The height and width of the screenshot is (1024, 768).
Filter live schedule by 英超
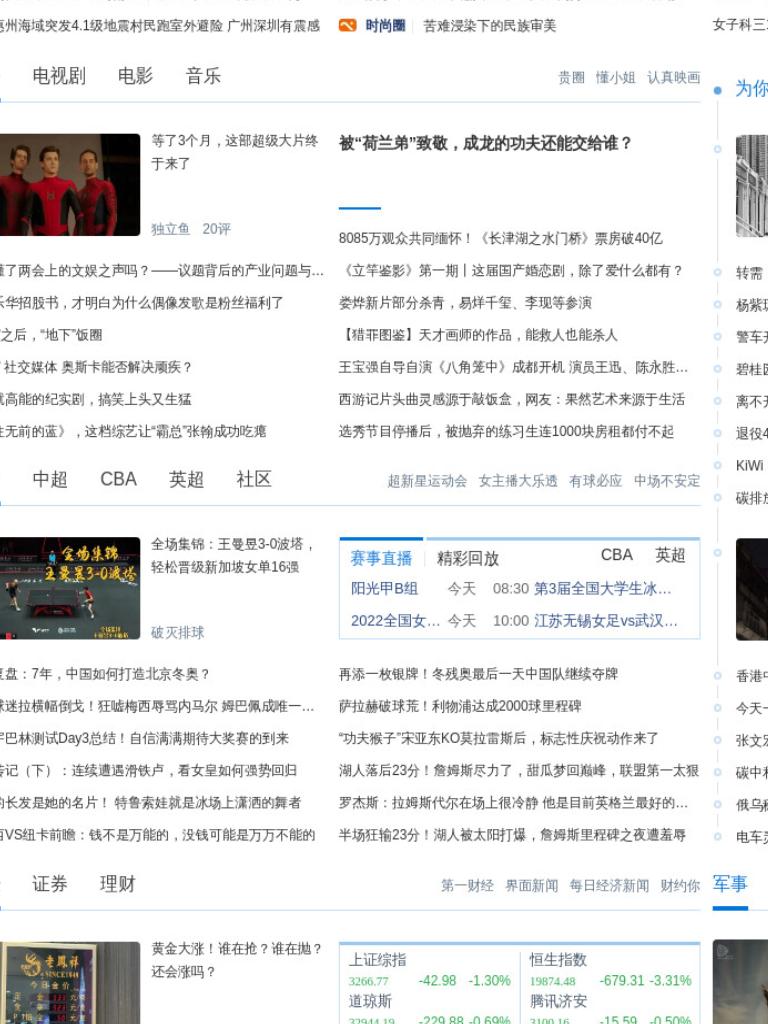[670, 555]
